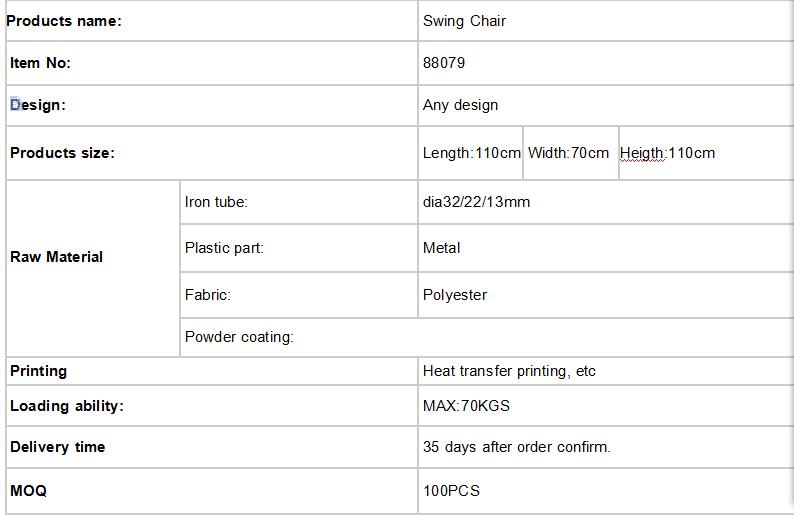Click the "Products size:" label

click(62, 153)
